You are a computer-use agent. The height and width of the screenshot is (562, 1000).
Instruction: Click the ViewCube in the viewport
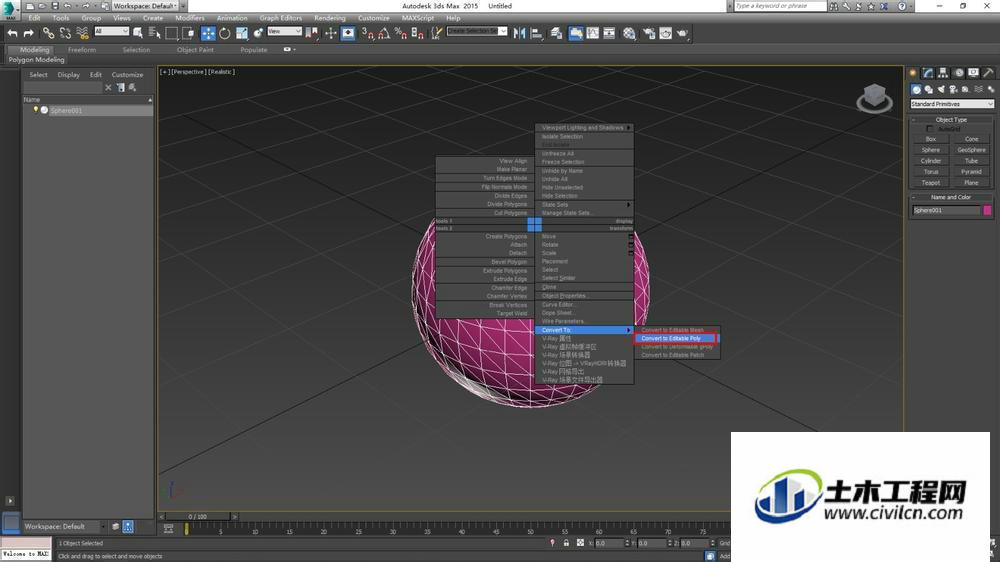(874, 98)
